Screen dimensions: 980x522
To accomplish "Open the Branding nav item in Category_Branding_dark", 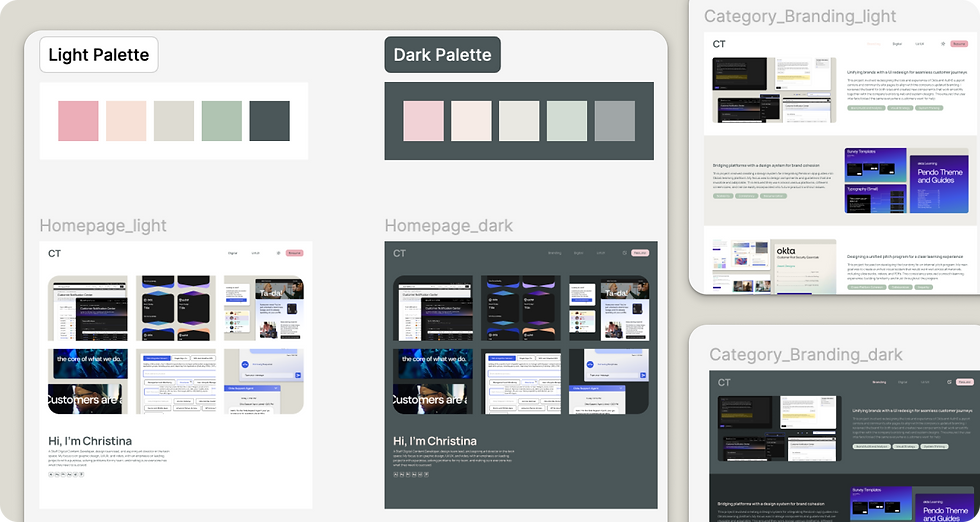I will tap(879, 382).
